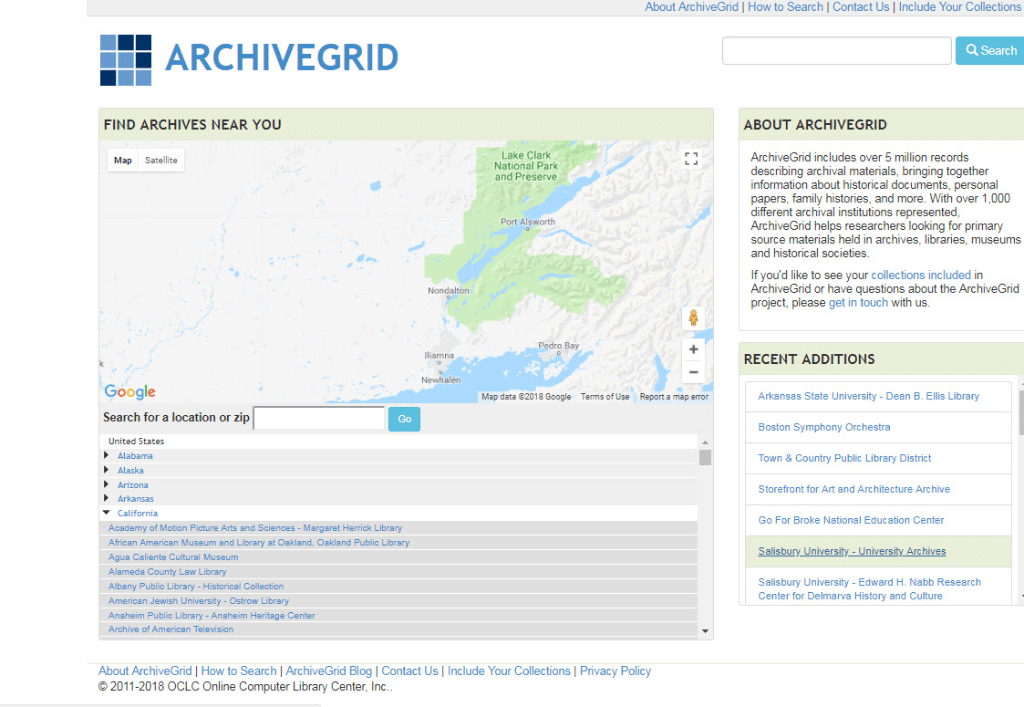
Task: Open American Jewish University - Ostrow Library
Action: tap(199, 601)
